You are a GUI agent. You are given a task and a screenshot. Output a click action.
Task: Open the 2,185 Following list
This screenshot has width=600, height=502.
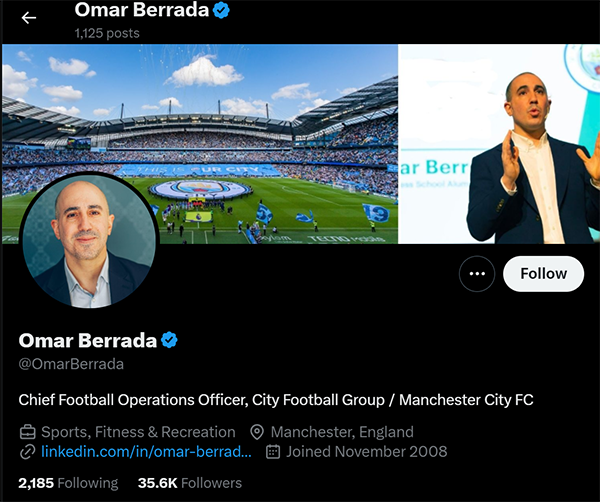click(x=68, y=483)
